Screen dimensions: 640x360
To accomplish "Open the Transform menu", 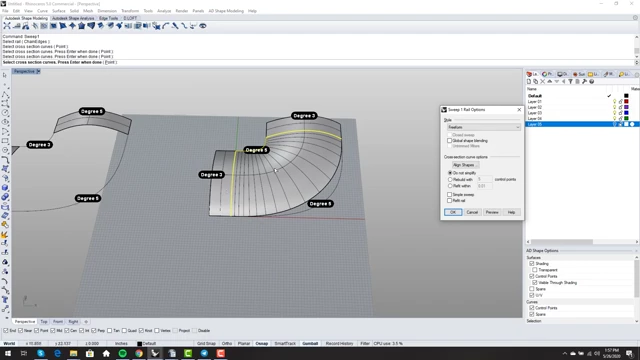I will (x=130, y=11).
